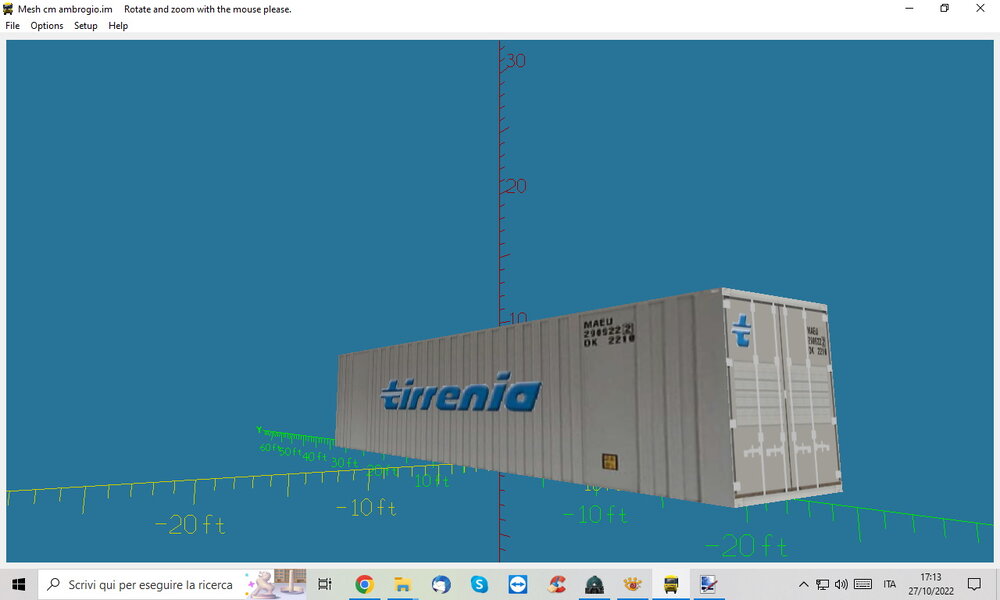The image size is (1000, 600).
Task: Minimize the Mesh window
Action: click(x=909, y=8)
